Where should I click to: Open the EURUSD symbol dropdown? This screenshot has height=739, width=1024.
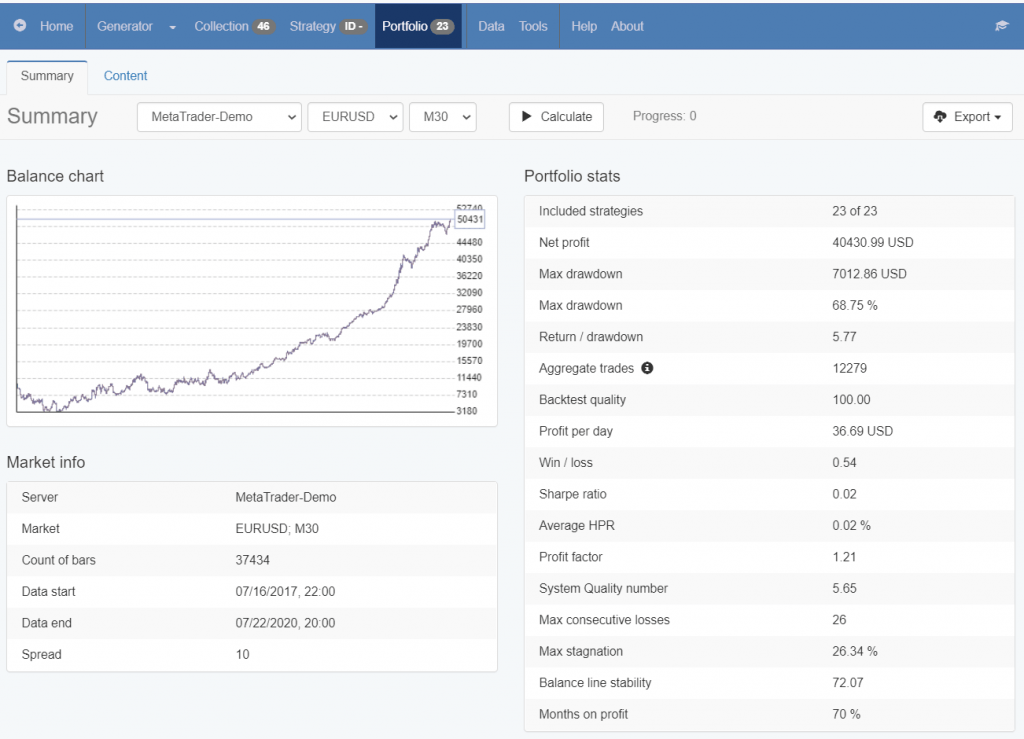[x=355, y=117]
